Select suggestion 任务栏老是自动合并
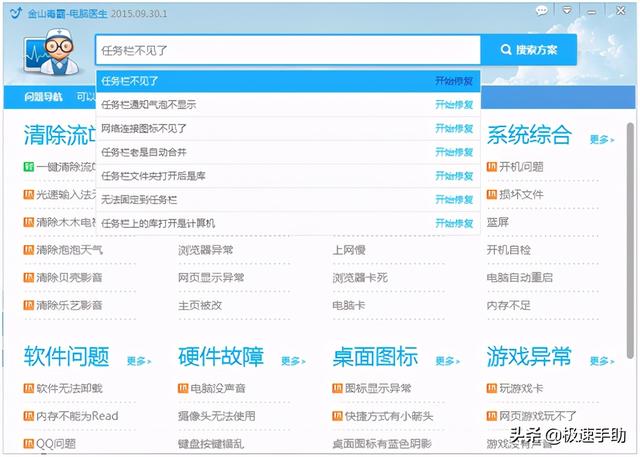The image size is (640, 457). coord(288,152)
